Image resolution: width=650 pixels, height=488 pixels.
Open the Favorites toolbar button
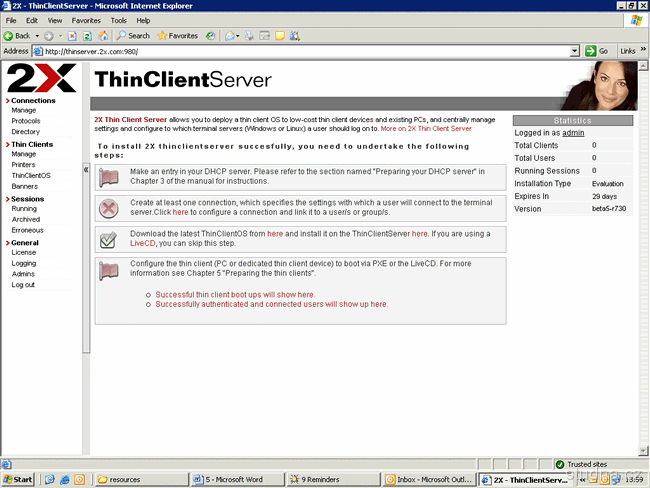click(x=177, y=36)
